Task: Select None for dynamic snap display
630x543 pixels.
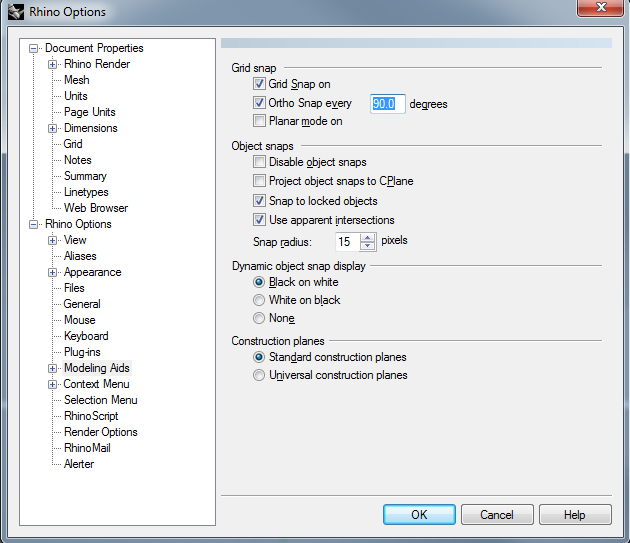Action: [259, 318]
